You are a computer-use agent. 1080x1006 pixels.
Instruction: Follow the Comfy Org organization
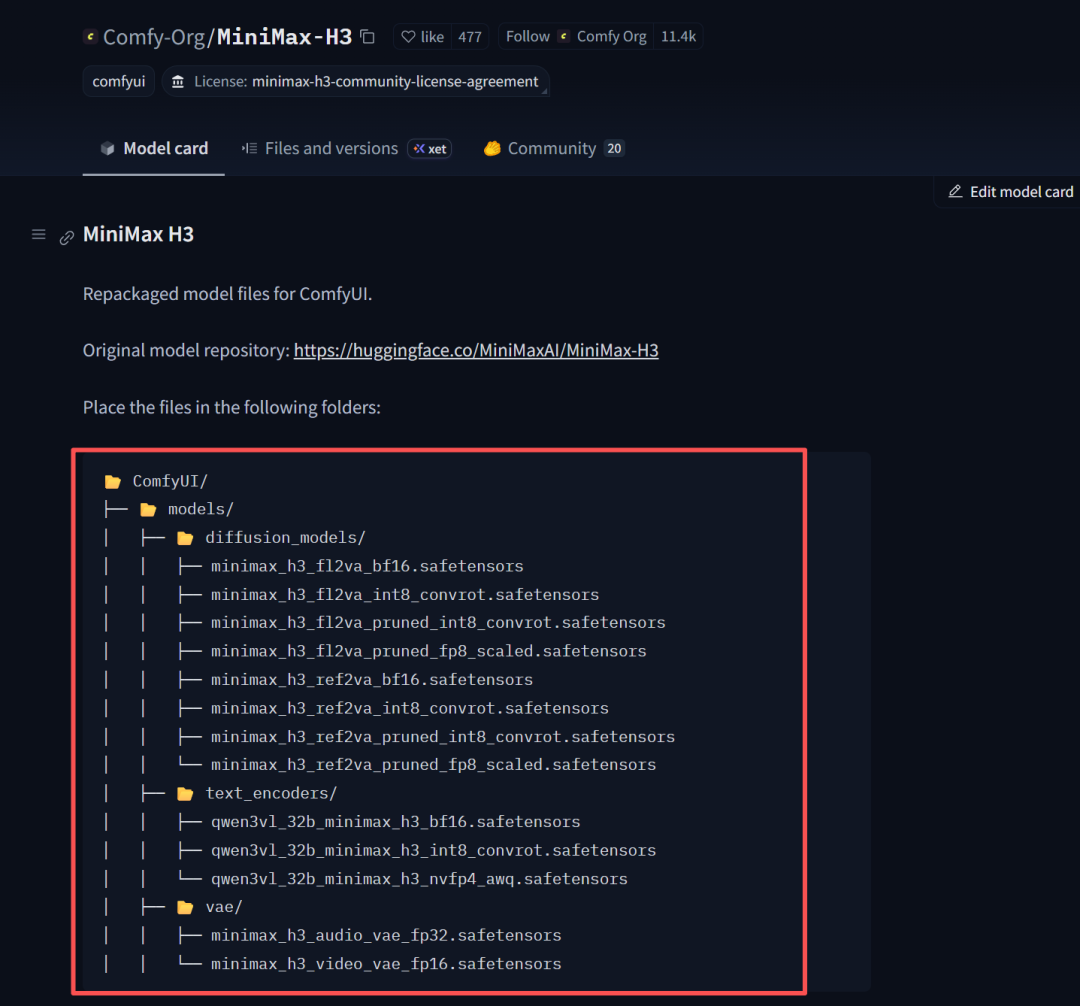pyautogui.click(x=576, y=36)
